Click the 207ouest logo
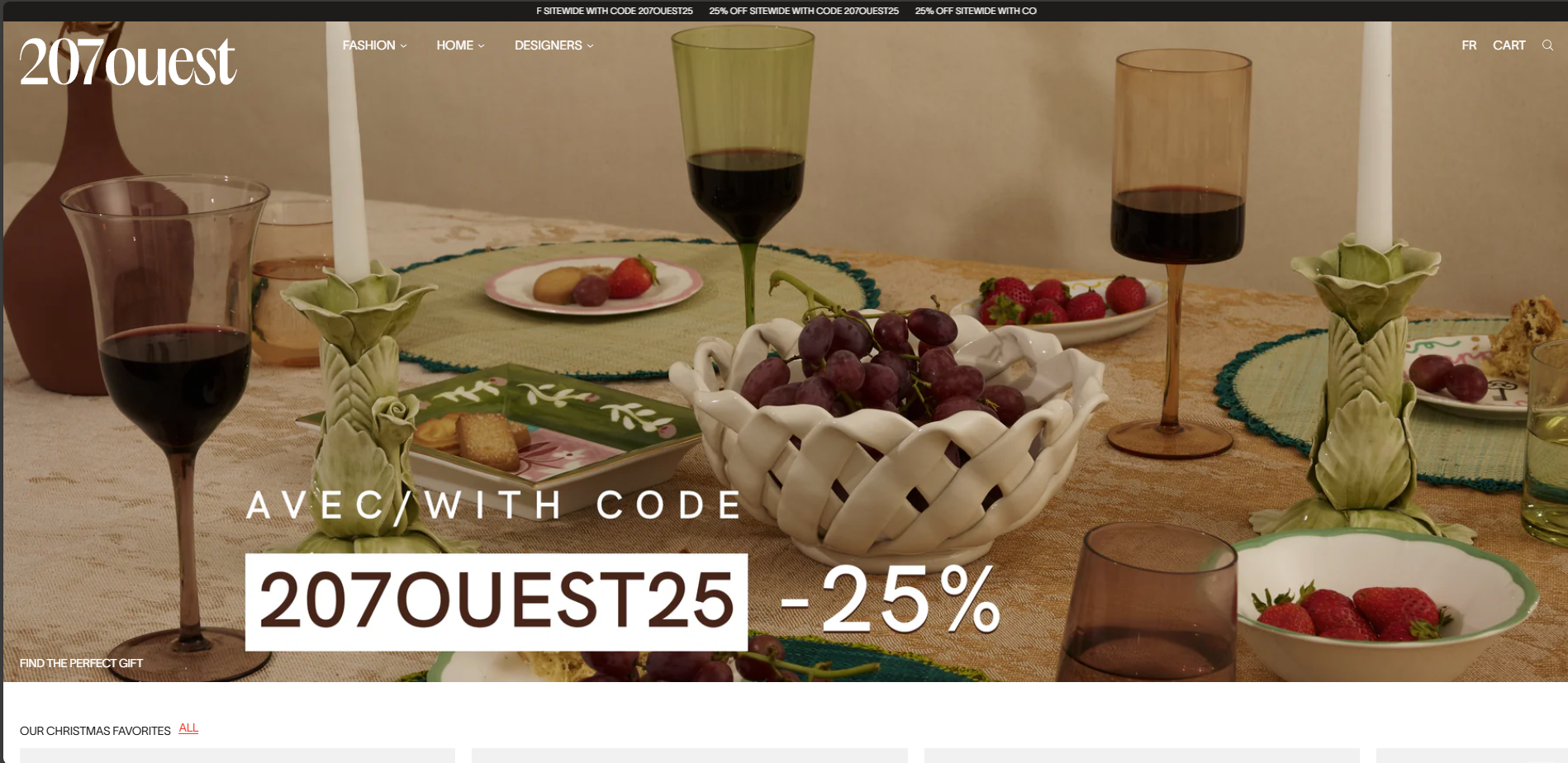1568x763 pixels. 128,62
